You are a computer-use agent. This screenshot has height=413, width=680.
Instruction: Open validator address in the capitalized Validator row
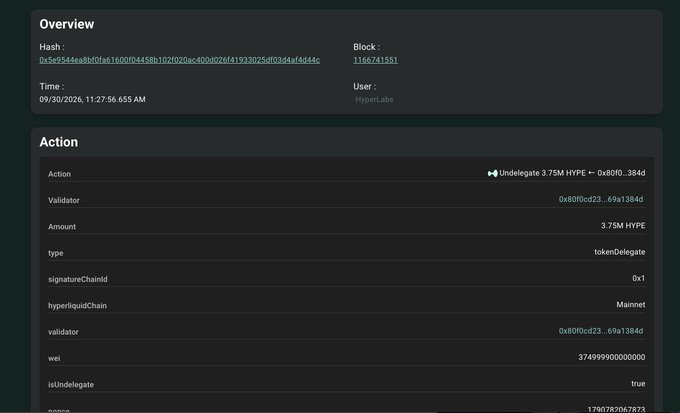(x=601, y=199)
